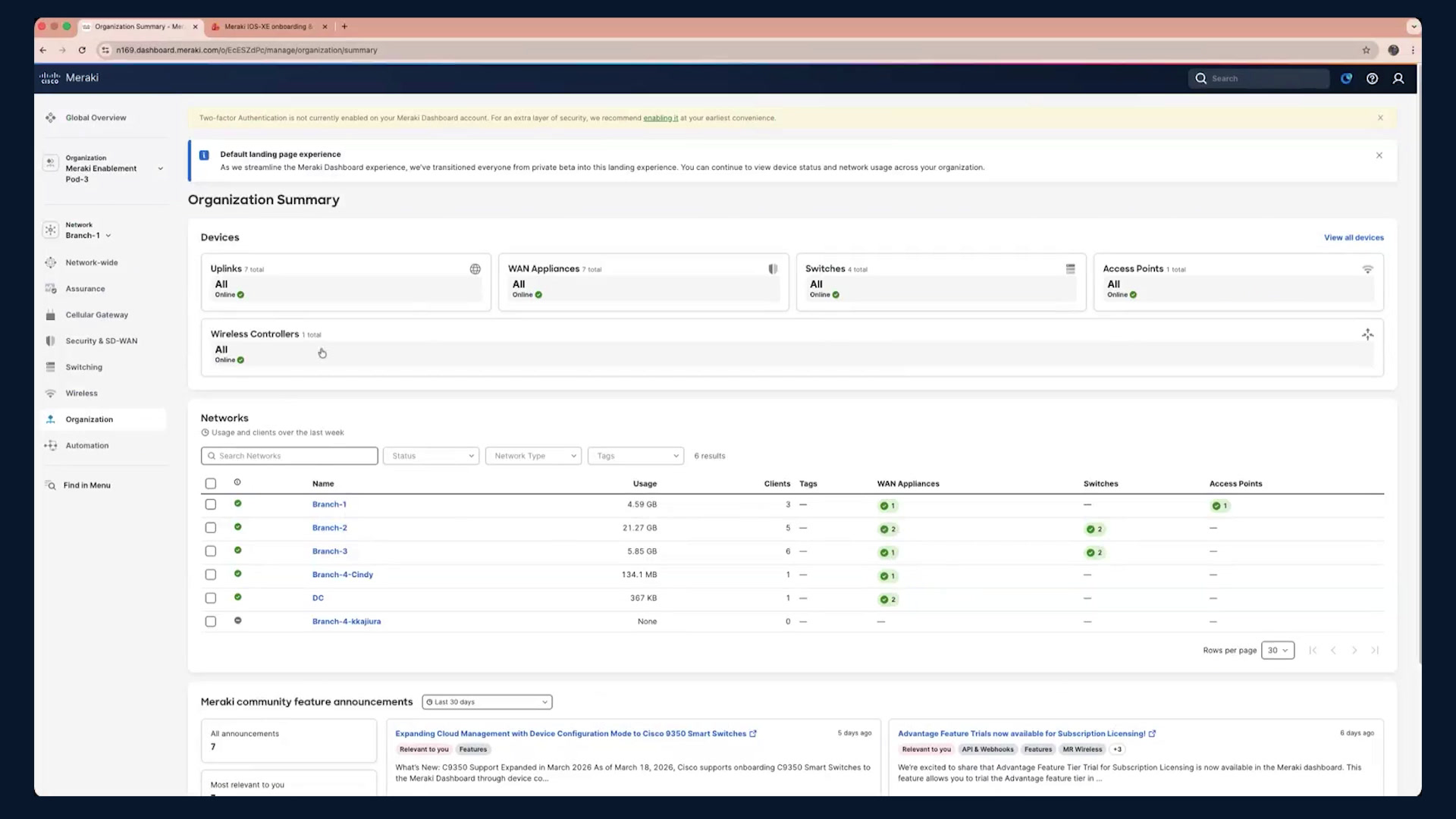Bookmark this page with the star icon
Screen dimensions: 1456x819
coord(1366,50)
